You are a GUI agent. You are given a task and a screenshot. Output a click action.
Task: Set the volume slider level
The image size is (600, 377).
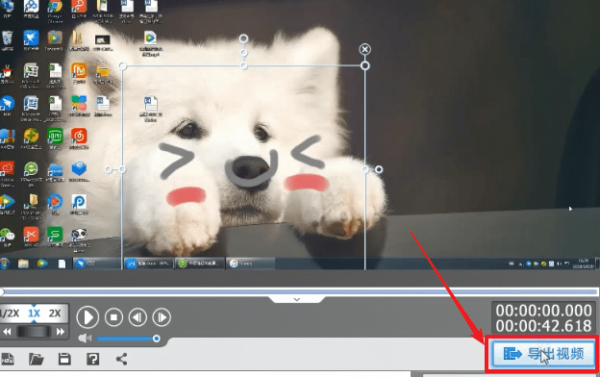tap(127, 339)
